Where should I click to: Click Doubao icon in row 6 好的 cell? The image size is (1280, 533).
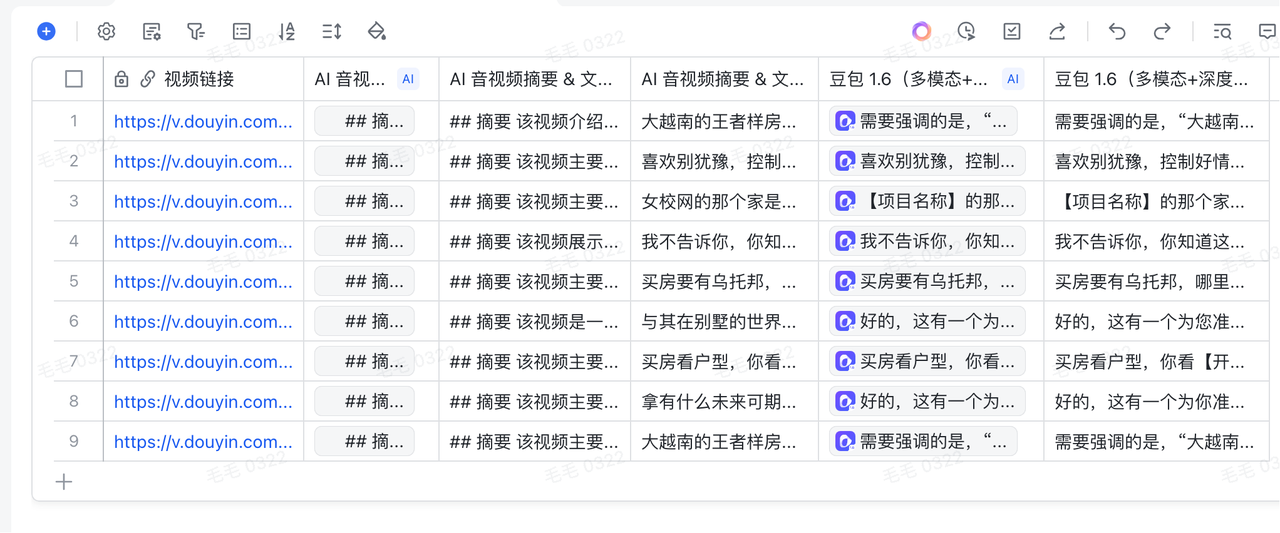[845, 321]
